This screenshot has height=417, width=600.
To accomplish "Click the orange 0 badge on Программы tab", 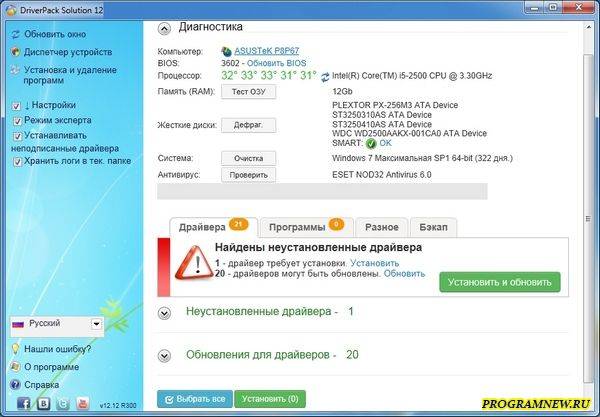I will [x=336, y=224].
